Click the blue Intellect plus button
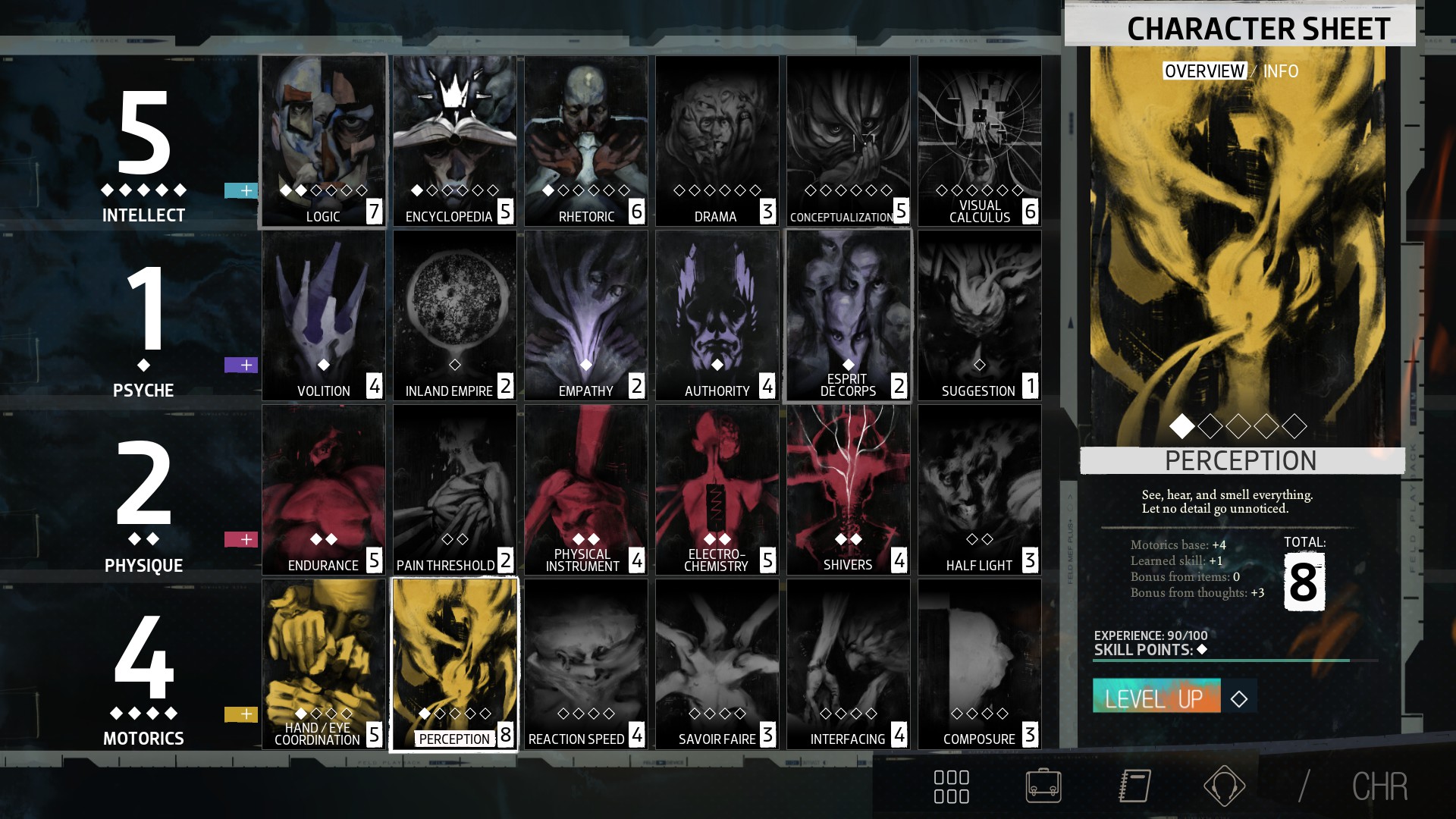 click(241, 190)
